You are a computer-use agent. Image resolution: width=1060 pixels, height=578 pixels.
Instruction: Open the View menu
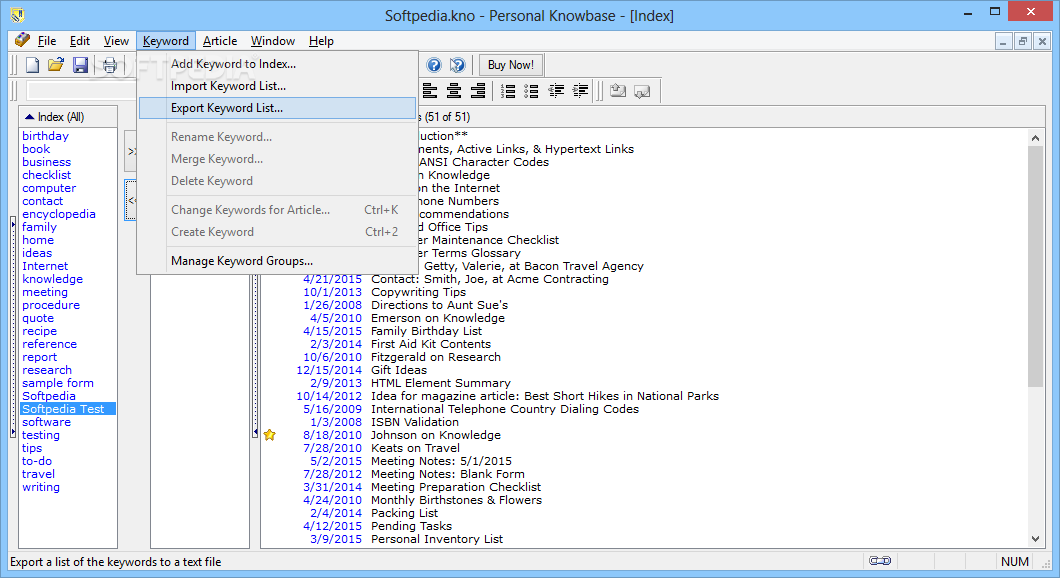tap(116, 41)
